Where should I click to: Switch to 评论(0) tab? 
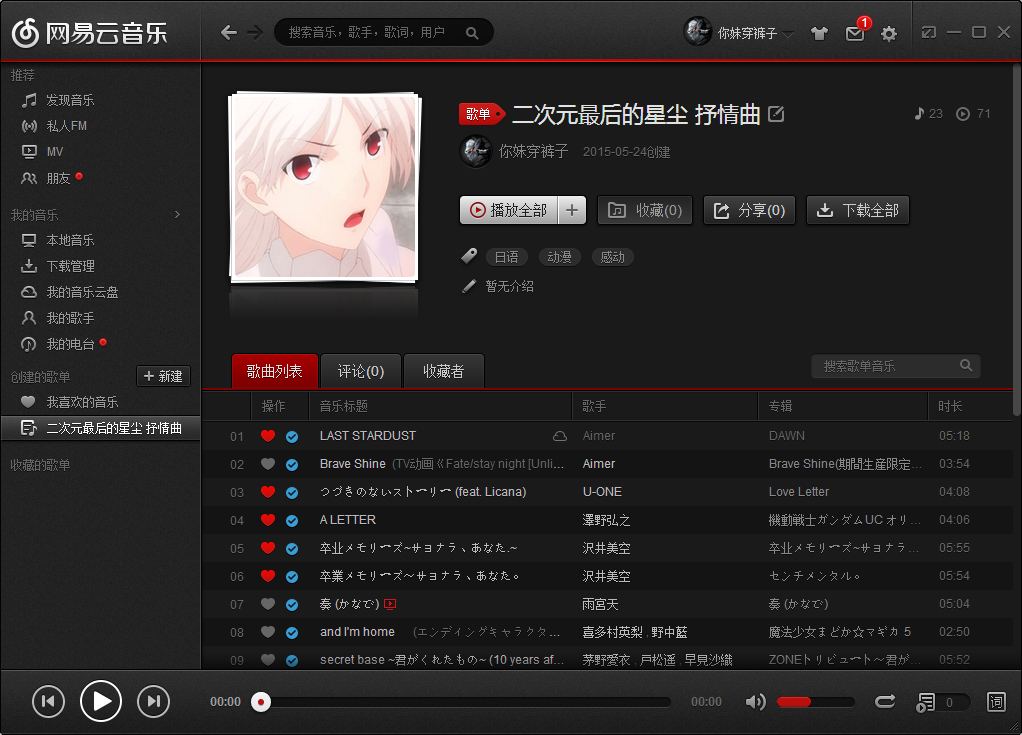coord(361,371)
